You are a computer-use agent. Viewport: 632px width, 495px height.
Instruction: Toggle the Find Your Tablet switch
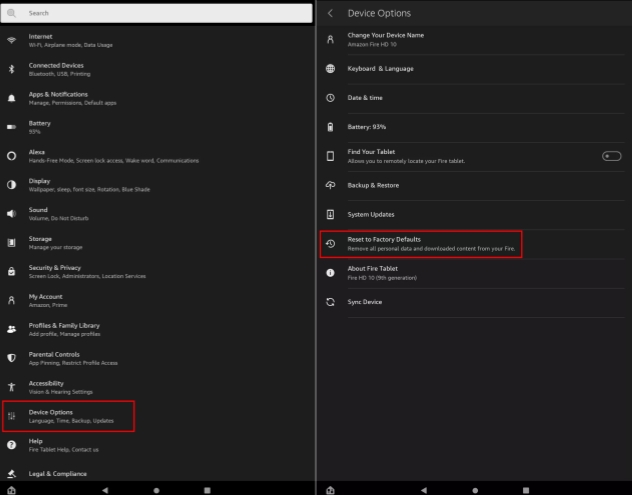[x=611, y=156]
